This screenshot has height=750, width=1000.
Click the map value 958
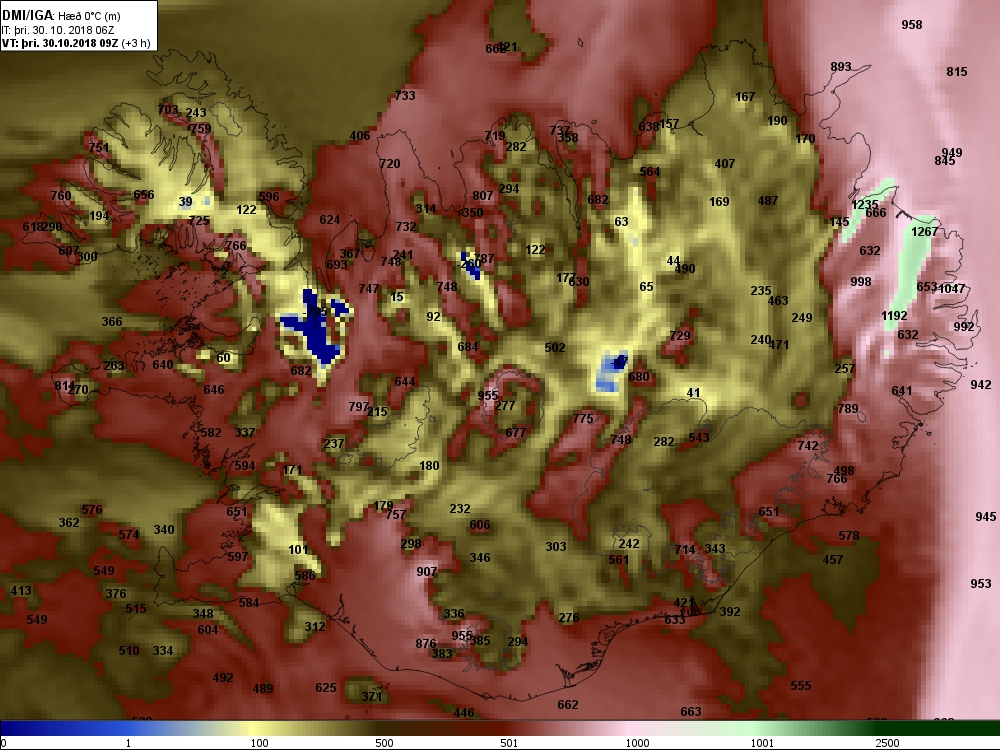click(x=912, y=24)
